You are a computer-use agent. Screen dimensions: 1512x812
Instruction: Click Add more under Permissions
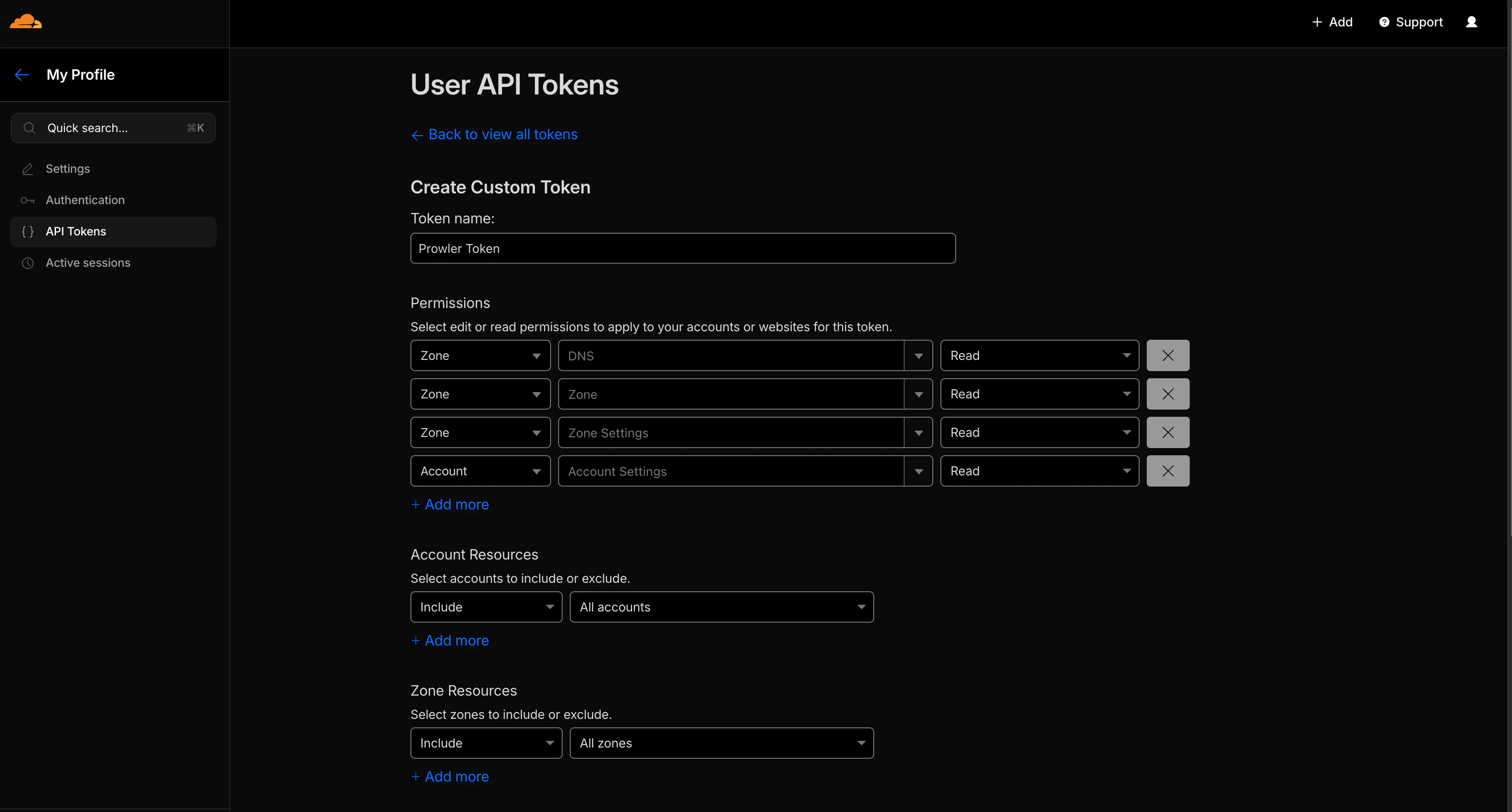tap(449, 504)
